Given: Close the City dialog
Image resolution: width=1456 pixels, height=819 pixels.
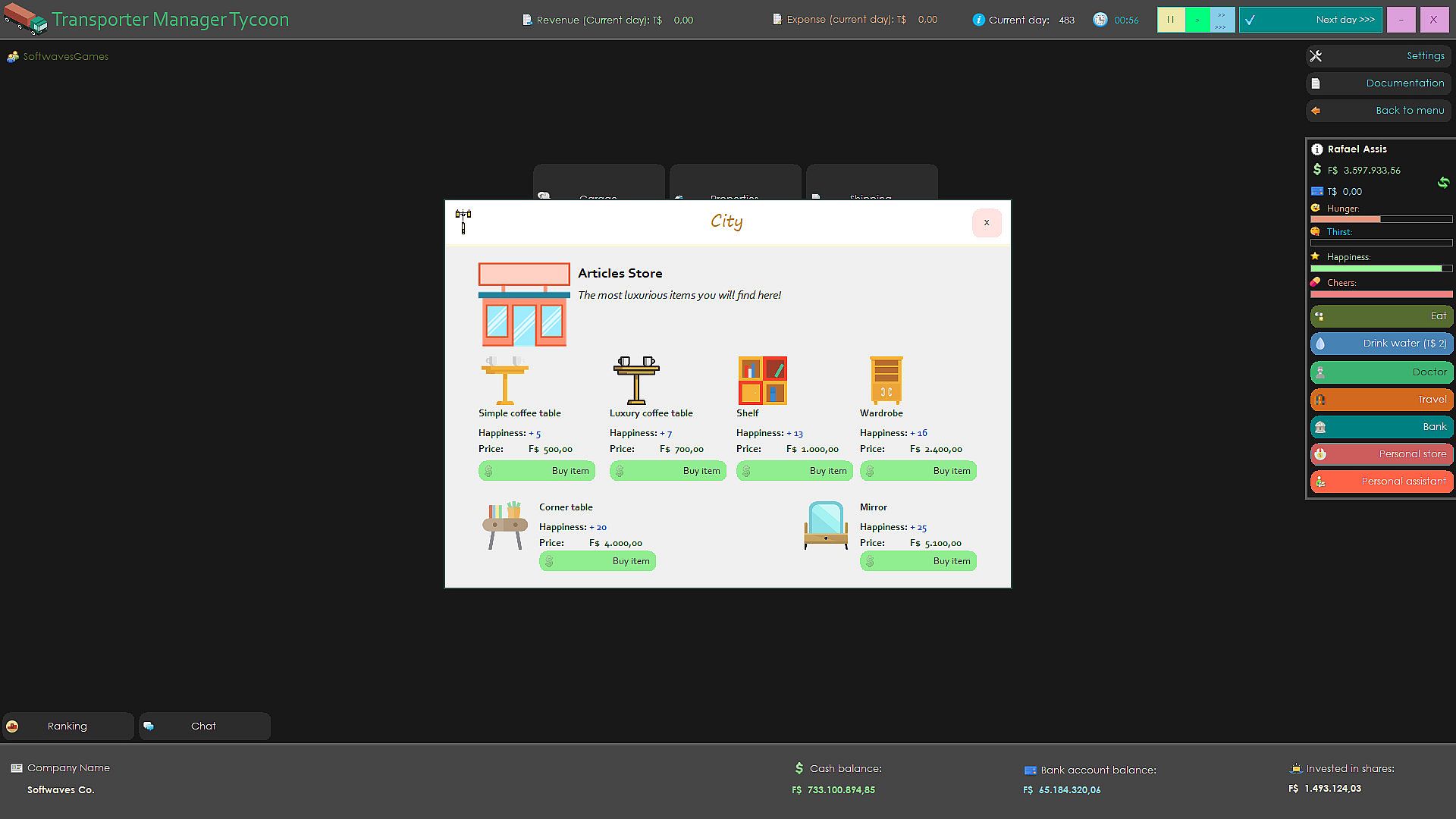Looking at the screenshot, I should pyautogui.click(x=986, y=223).
